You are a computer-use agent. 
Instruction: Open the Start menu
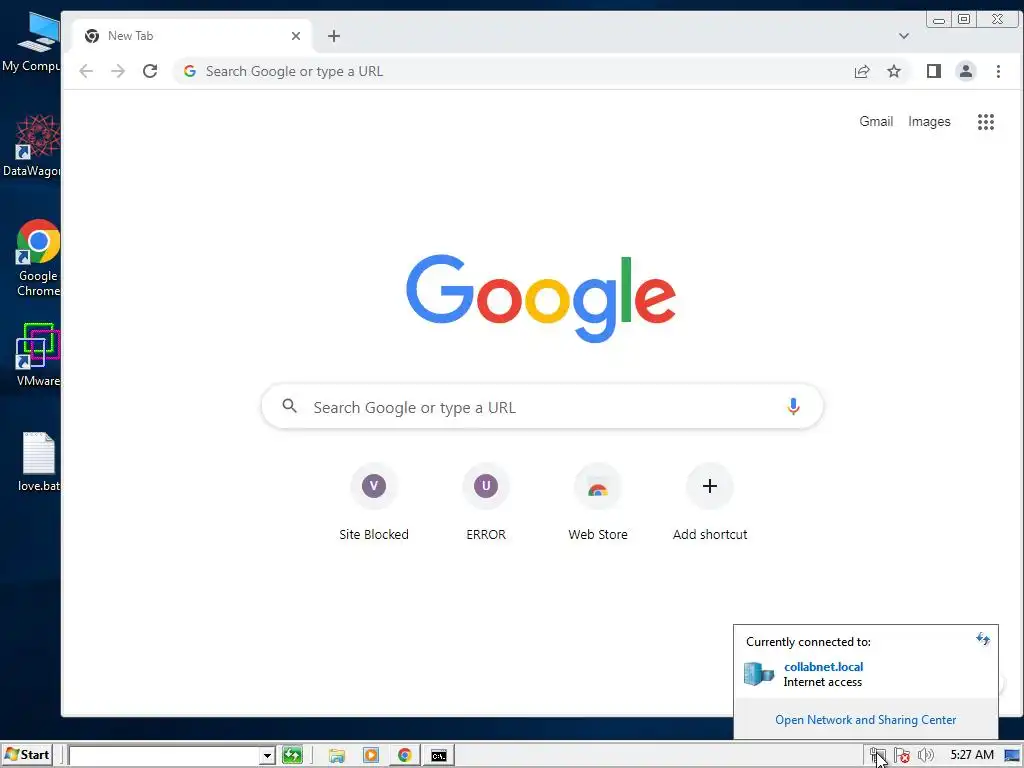[27, 755]
